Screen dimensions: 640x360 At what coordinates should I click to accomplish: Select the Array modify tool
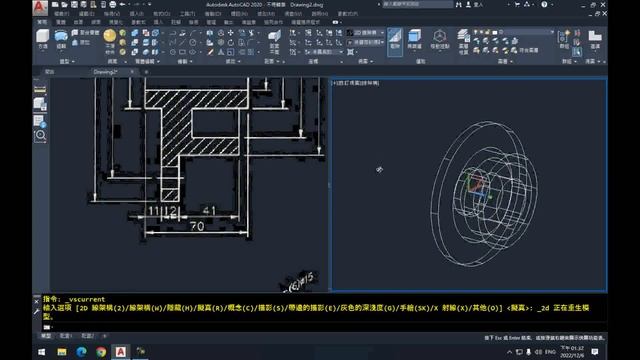click(250, 52)
